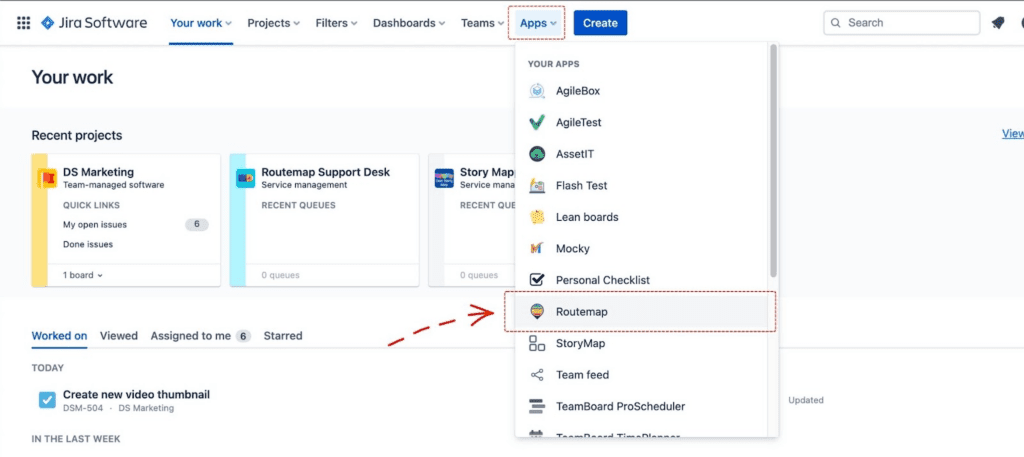Toggle the Apps dropdown menu
The width and height of the screenshot is (1024, 457).
(538, 23)
